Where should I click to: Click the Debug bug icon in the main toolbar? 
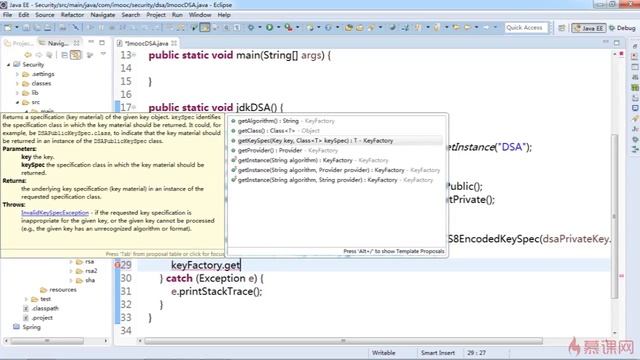[x=251, y=28]
